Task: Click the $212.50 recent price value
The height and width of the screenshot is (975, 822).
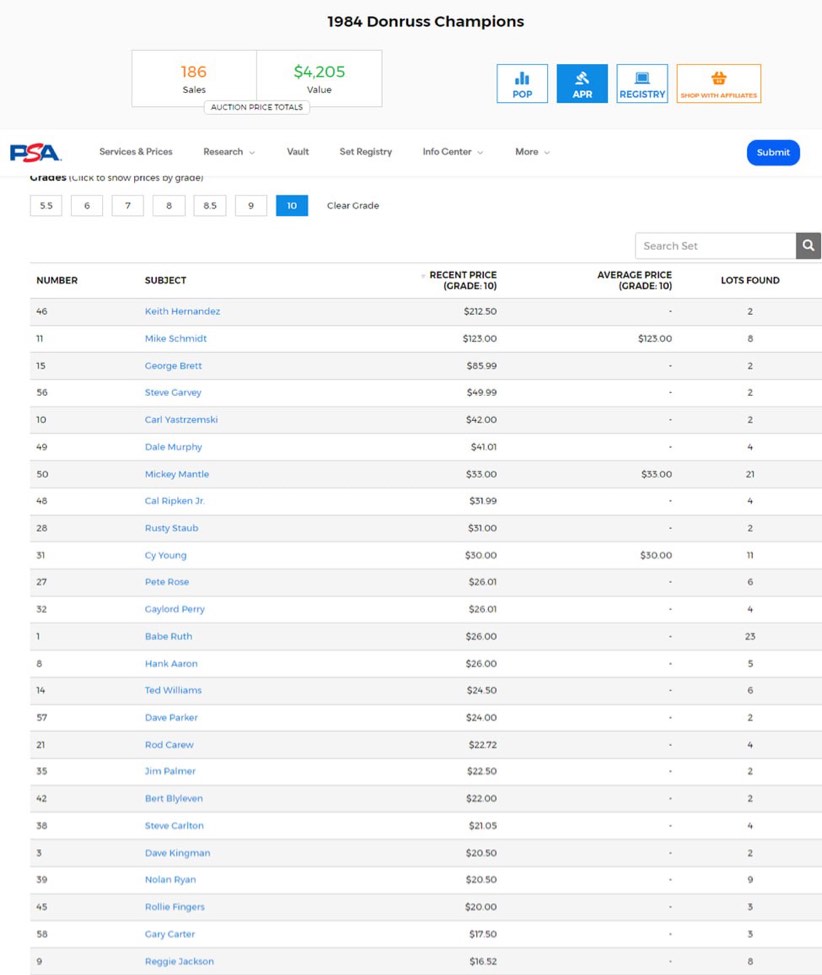Action: pyautogui.click(x=480, y=312)
